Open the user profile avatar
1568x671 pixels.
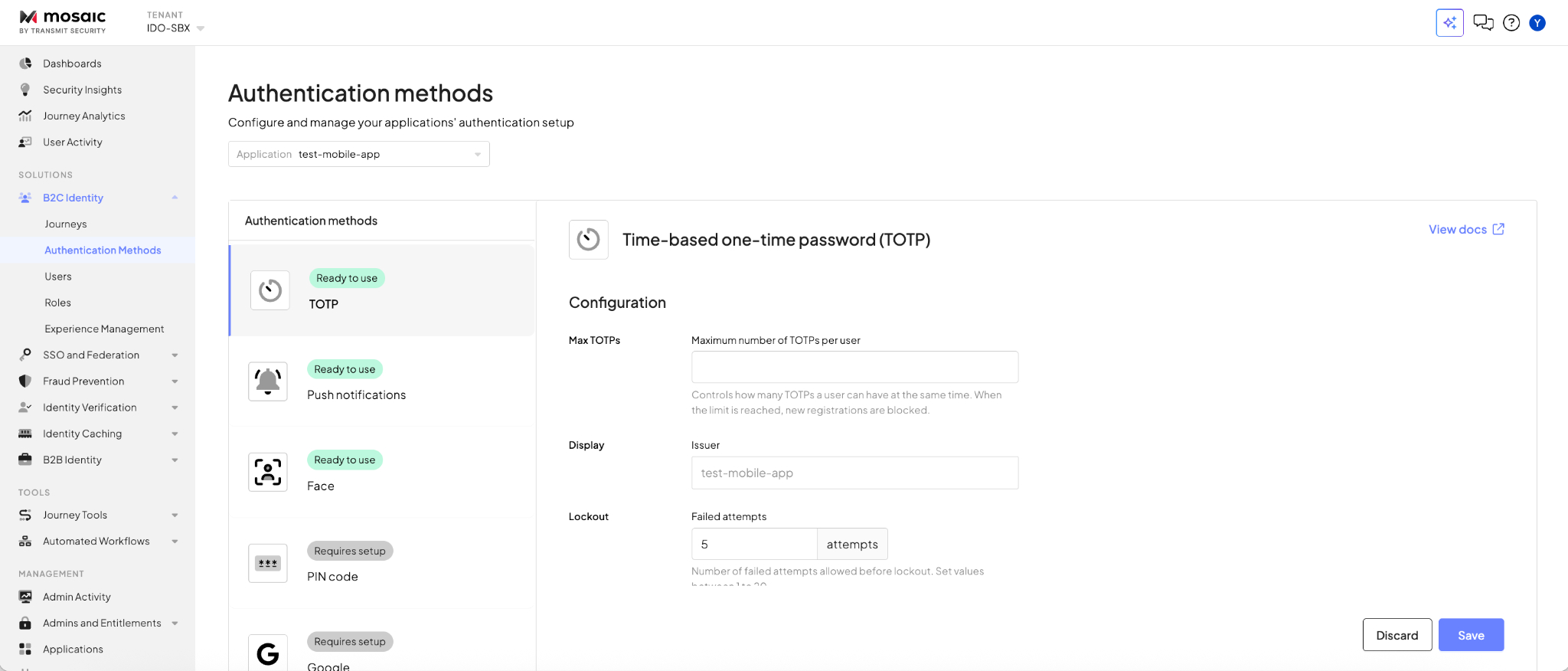point(1537,23)
